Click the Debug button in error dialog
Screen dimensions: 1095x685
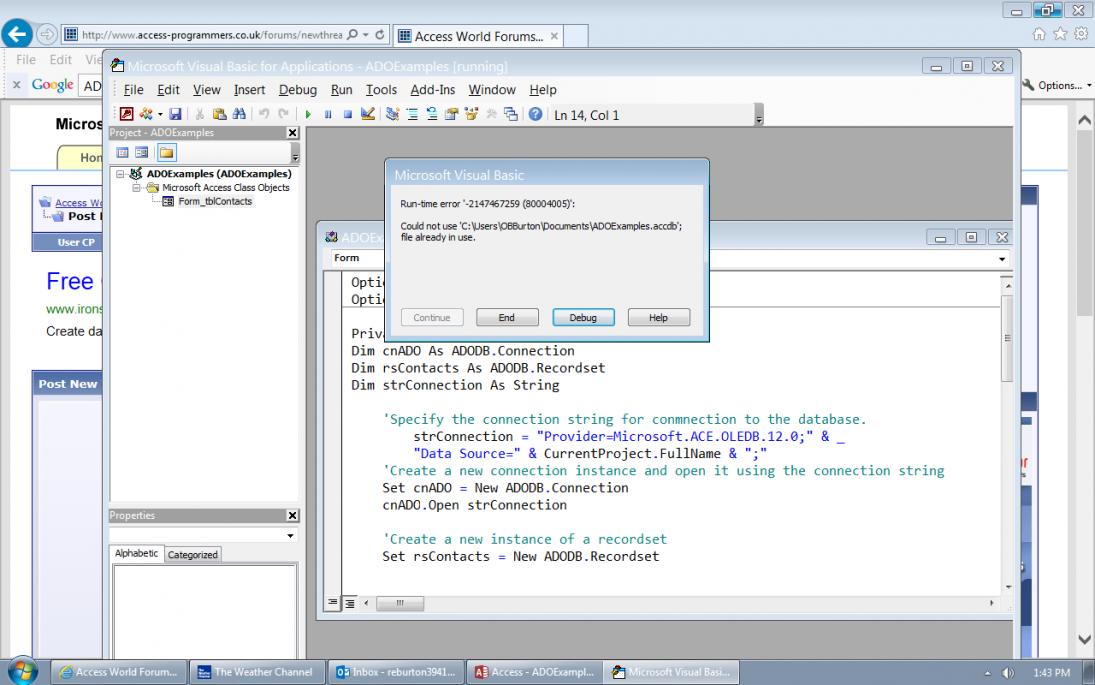583,318
